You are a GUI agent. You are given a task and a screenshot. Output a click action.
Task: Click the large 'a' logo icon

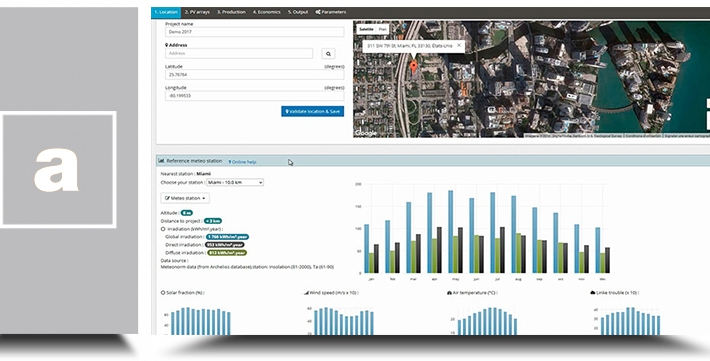pos(58,169)
